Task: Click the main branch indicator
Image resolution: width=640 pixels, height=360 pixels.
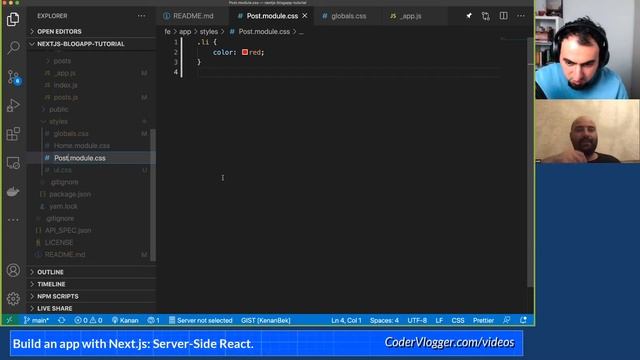Action: (x=36, y=320)
